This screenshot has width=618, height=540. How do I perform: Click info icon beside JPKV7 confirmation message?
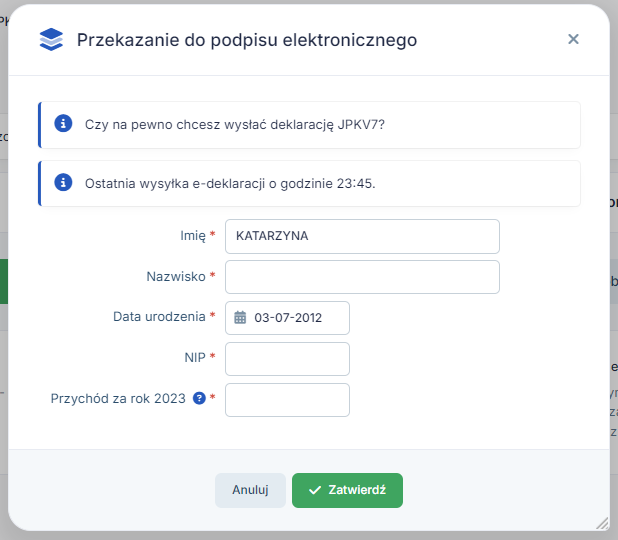[63, 124]
